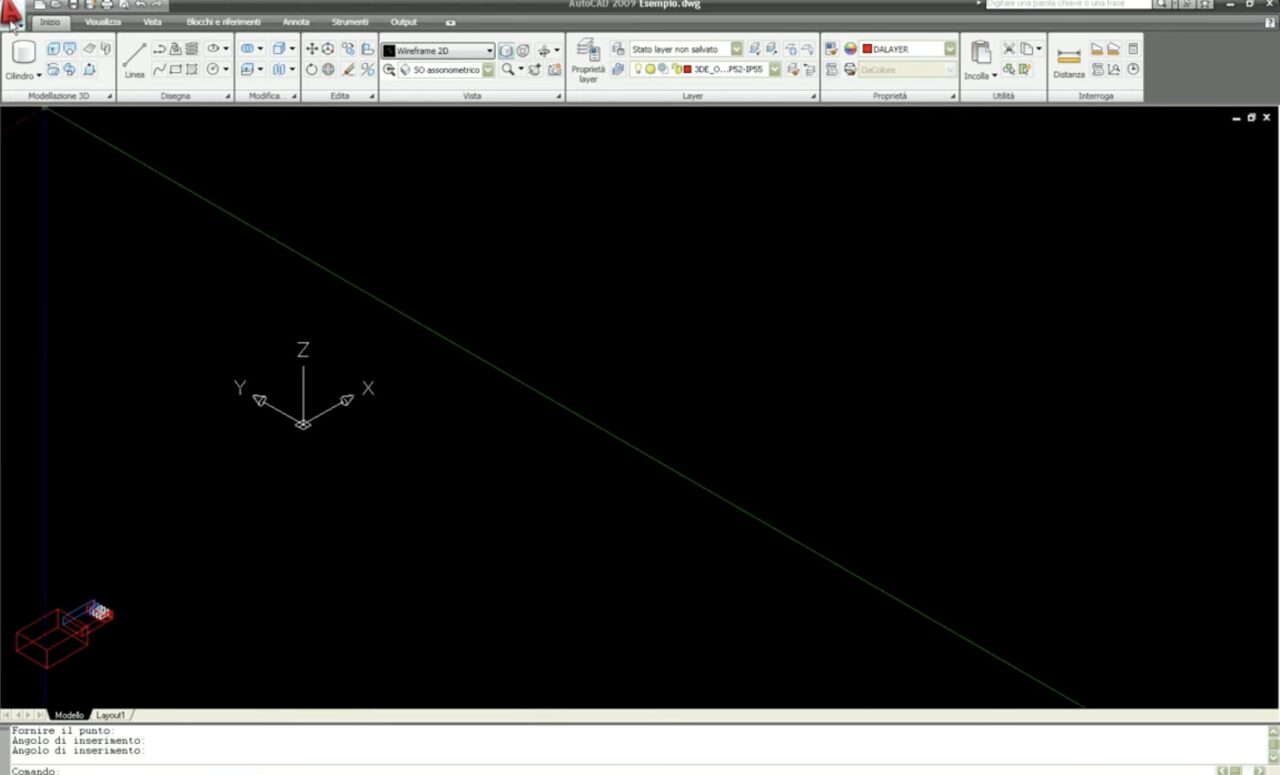Open the DALAYER color dropdown
This screenshot has width=1280, height=775.
coord(949,49)
